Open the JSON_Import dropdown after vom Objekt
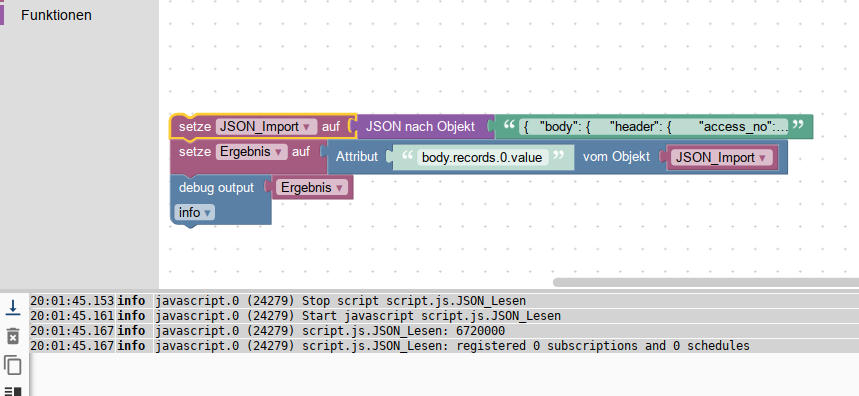Viewport: 859px width, 396px height. (x=721, y=158)
